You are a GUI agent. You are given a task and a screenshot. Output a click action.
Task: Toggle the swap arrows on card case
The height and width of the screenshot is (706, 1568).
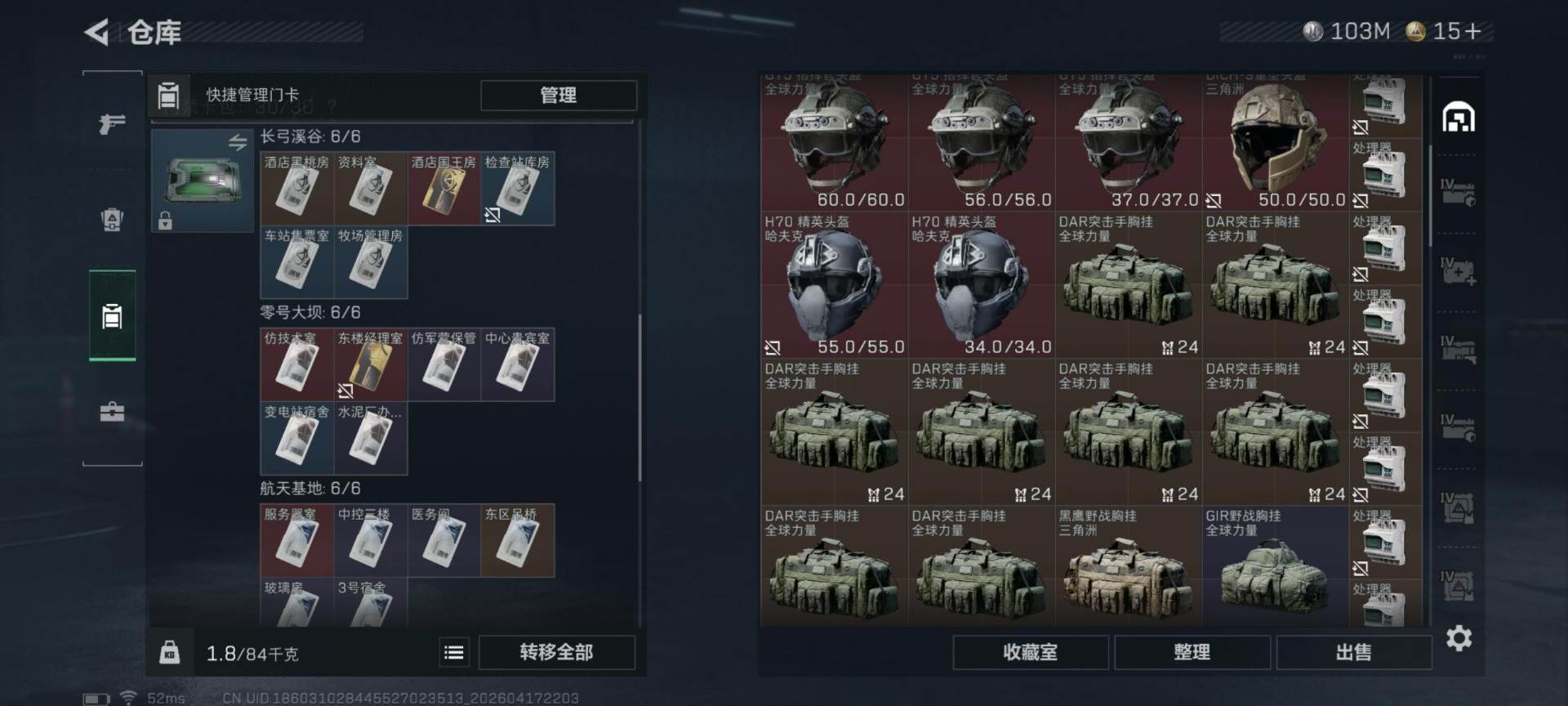pos(238,142)
